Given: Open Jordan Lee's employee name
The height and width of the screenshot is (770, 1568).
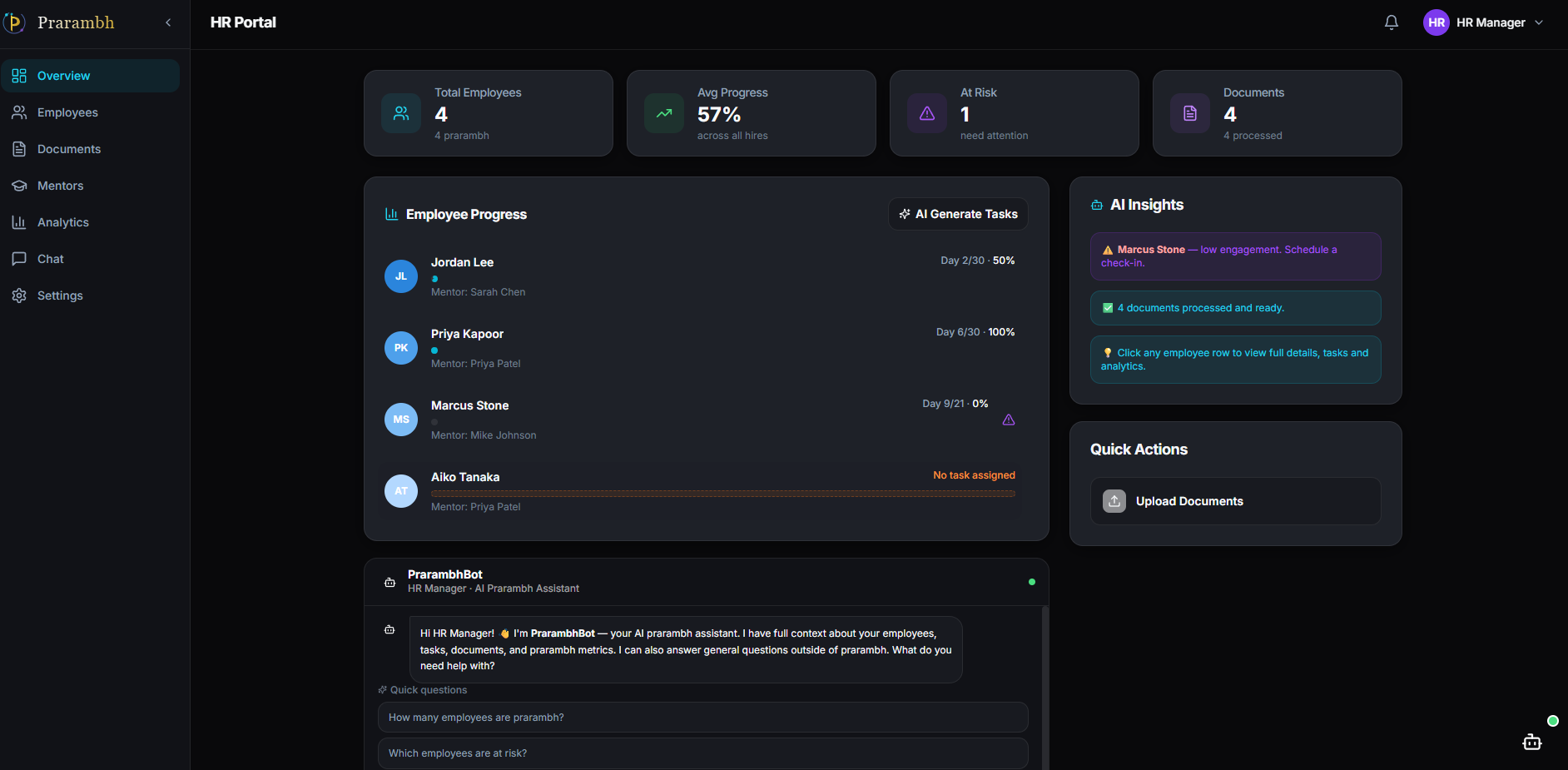Looking at the screenshot, I should click(462, 262).
